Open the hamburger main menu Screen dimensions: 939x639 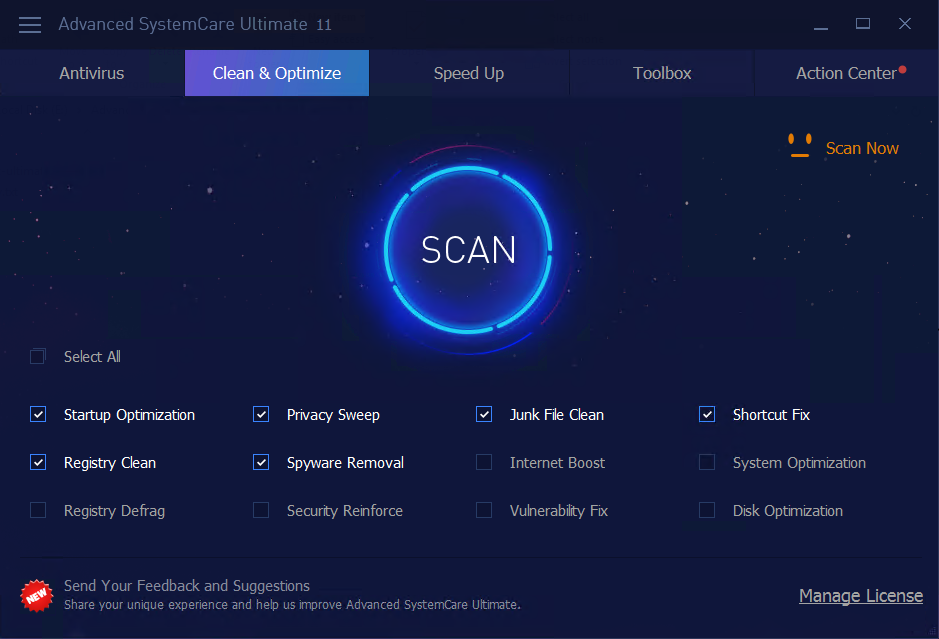click(x=29, y=25)
